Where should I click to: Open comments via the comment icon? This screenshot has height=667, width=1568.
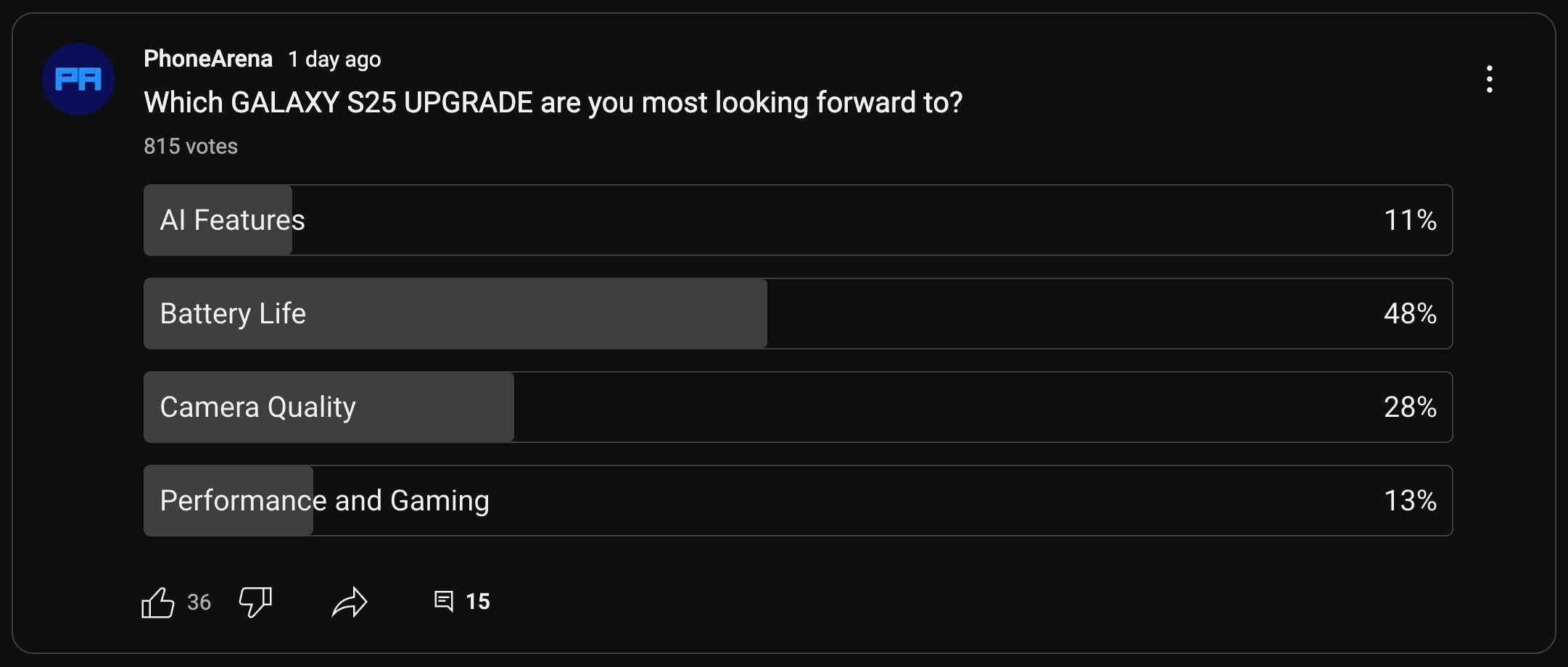point(443,601)
